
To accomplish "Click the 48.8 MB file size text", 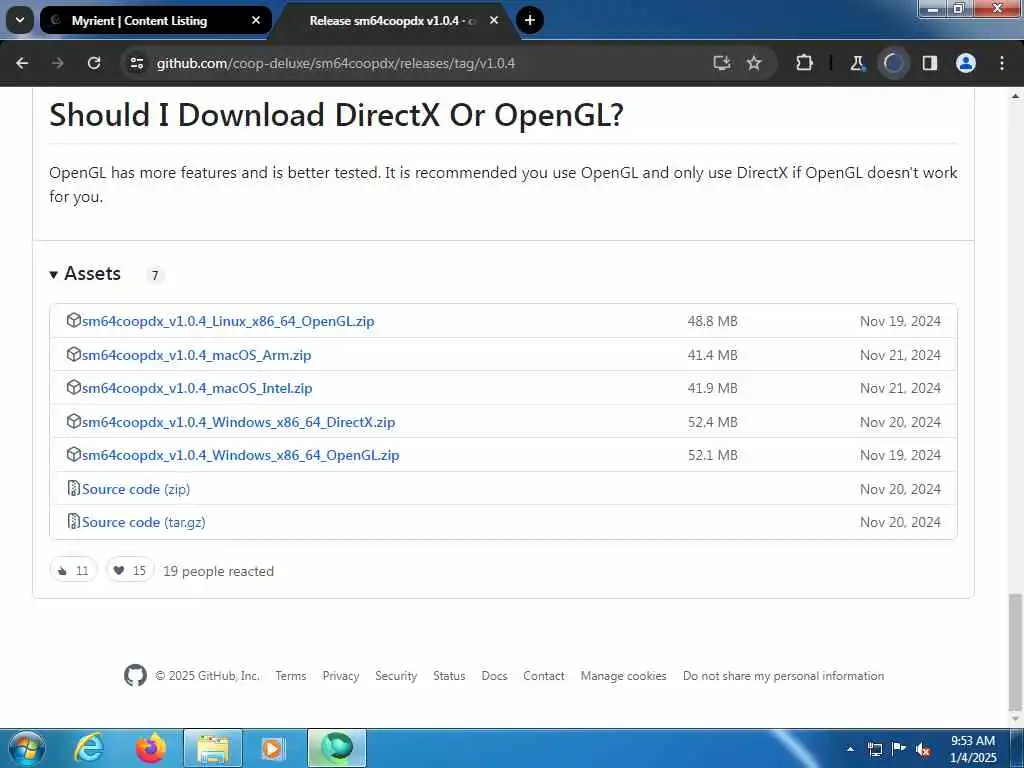I will tap(712, 321).
